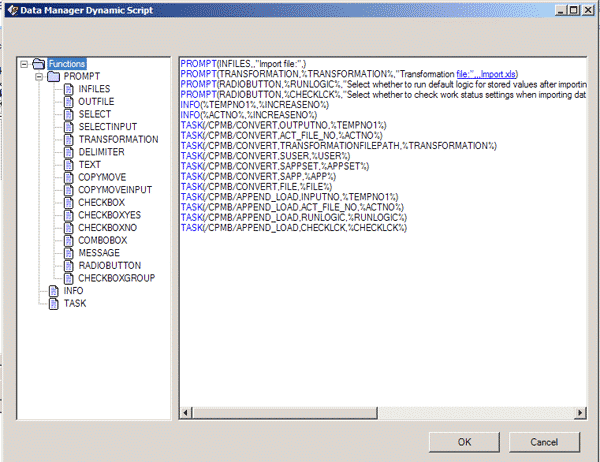
Task: Click the OUTFILE document icon
Action: click(69, 102)
